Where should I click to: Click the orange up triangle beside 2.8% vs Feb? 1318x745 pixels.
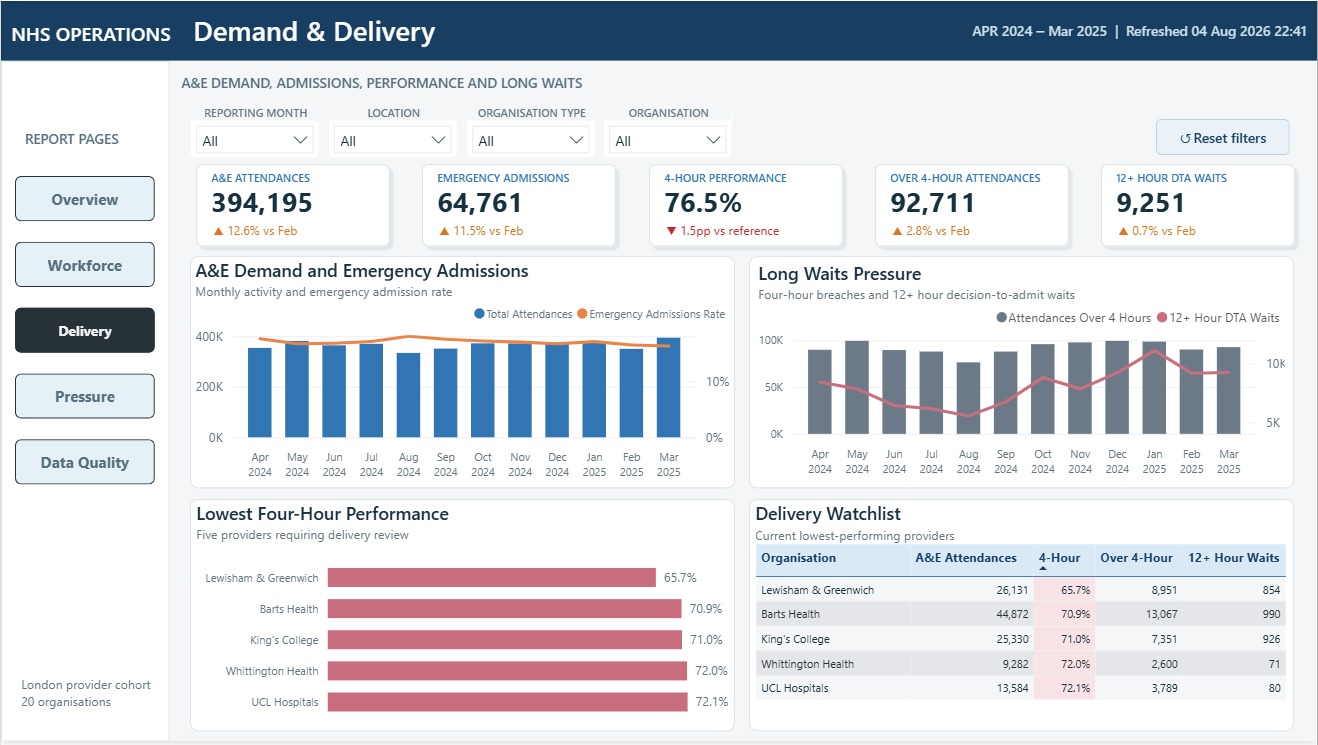click(896, 231)
